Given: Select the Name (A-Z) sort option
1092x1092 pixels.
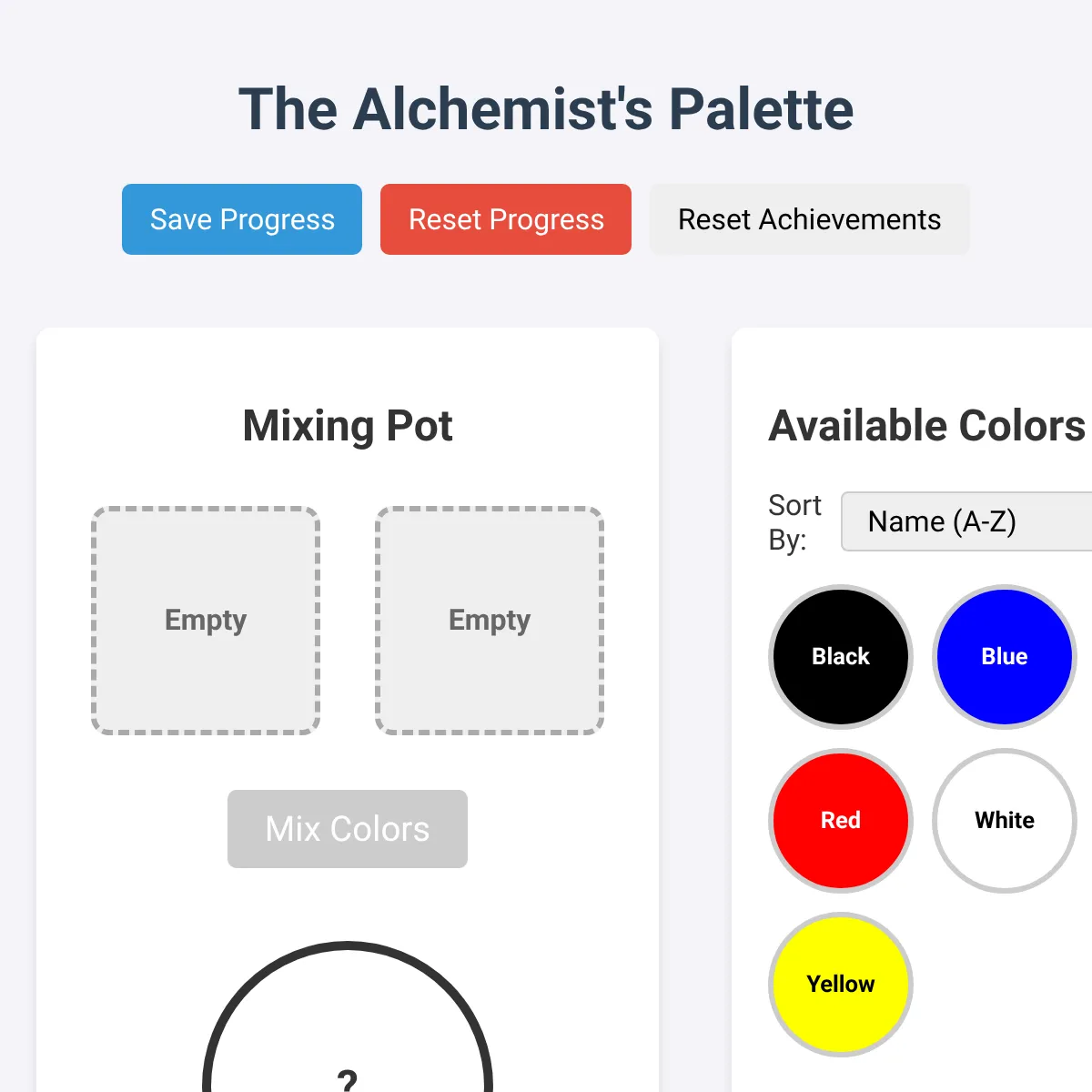Looking at the screenshot, I should pyautogui.click(x=942, y=521).
